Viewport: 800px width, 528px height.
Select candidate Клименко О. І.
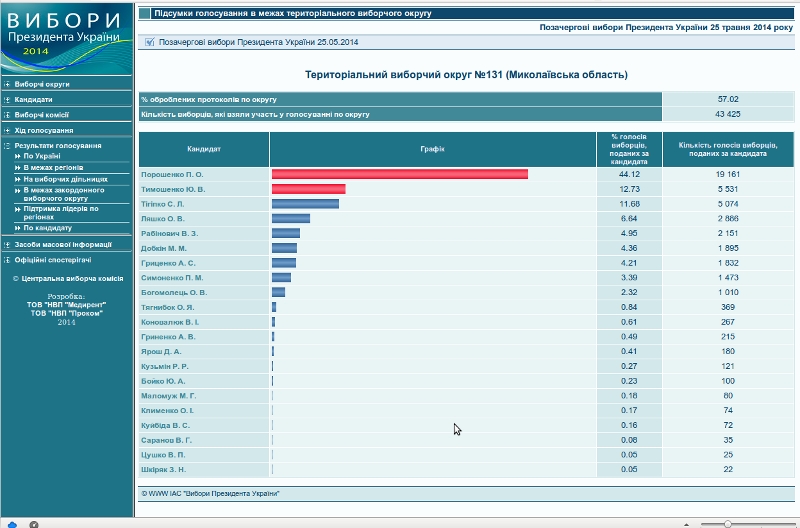(167, 411)
